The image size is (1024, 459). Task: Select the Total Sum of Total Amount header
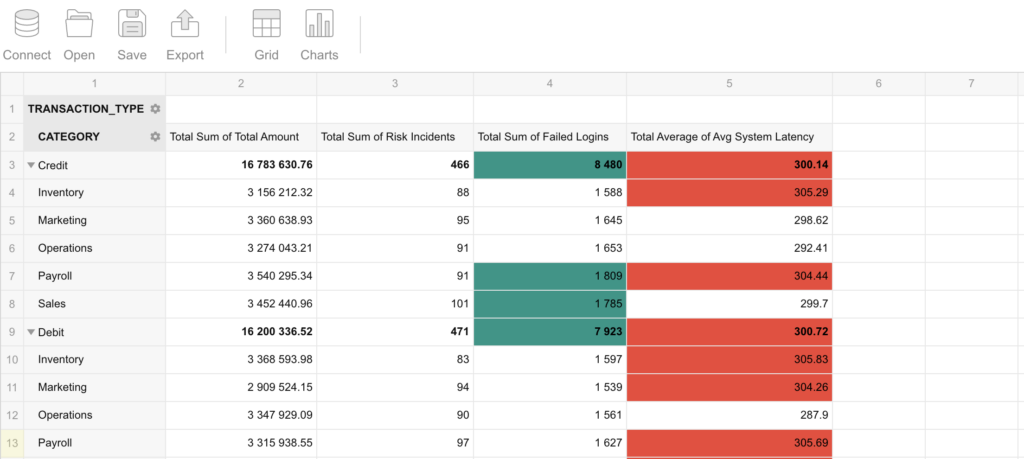tap(241, 137)
